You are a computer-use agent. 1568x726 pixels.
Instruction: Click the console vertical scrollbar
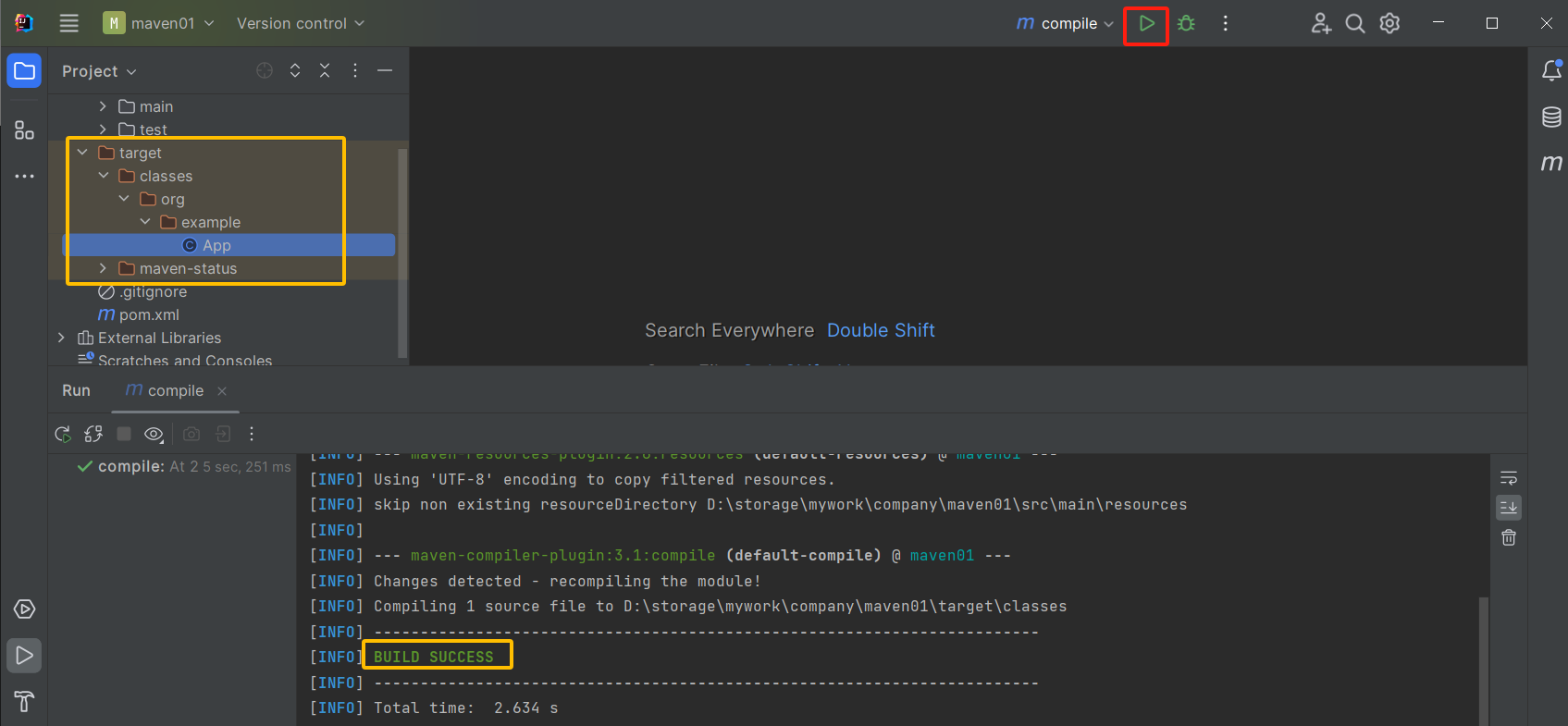1484,661
